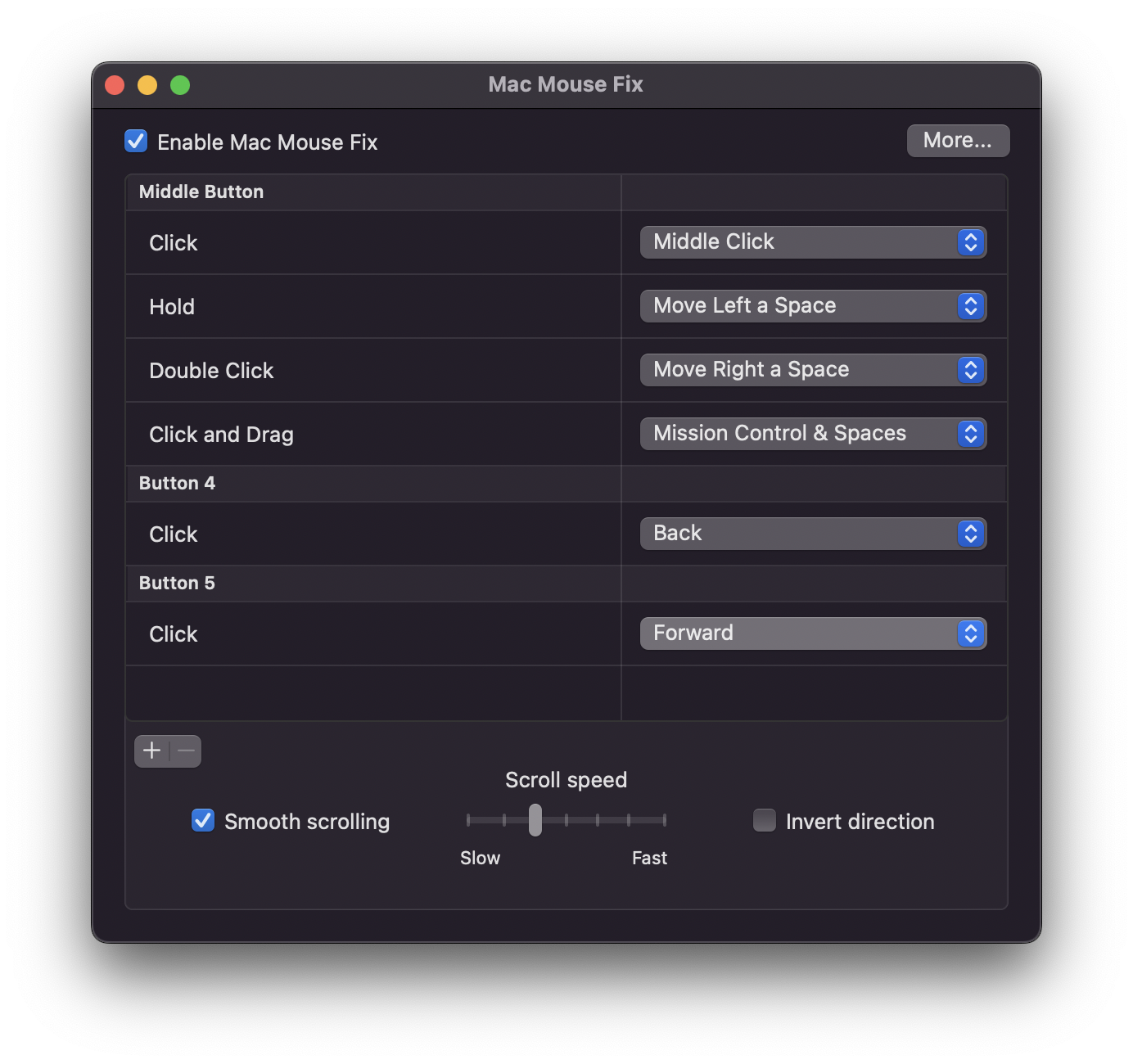Click the Click and Drag row label
Screen dimensions: 1133x1064
pos(221,434)
